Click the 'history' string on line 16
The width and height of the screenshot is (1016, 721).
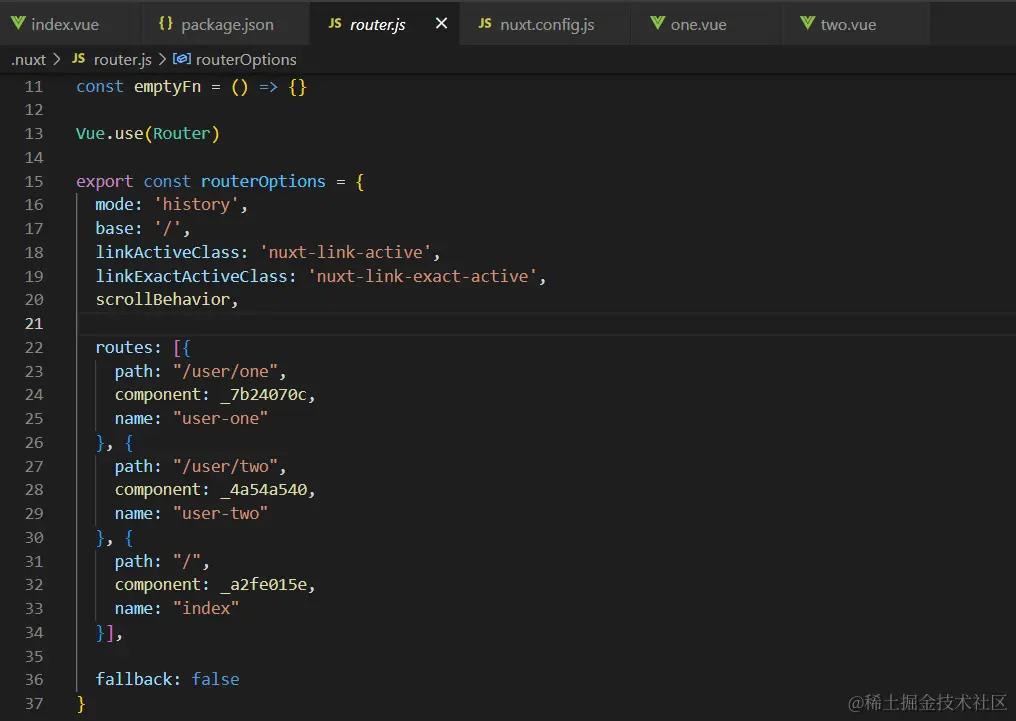click(196, 205)
